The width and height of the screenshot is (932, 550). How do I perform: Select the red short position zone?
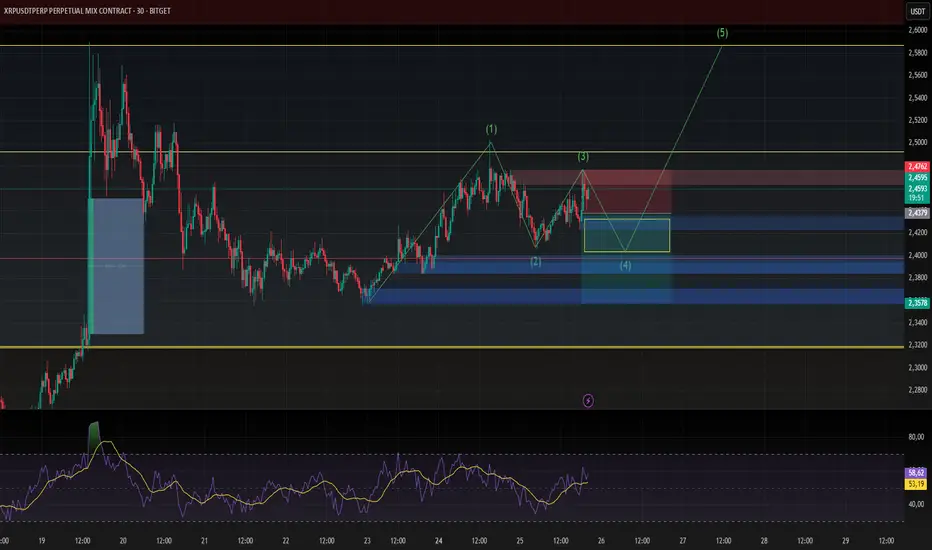pyautogui.click(x=626, y=191)
